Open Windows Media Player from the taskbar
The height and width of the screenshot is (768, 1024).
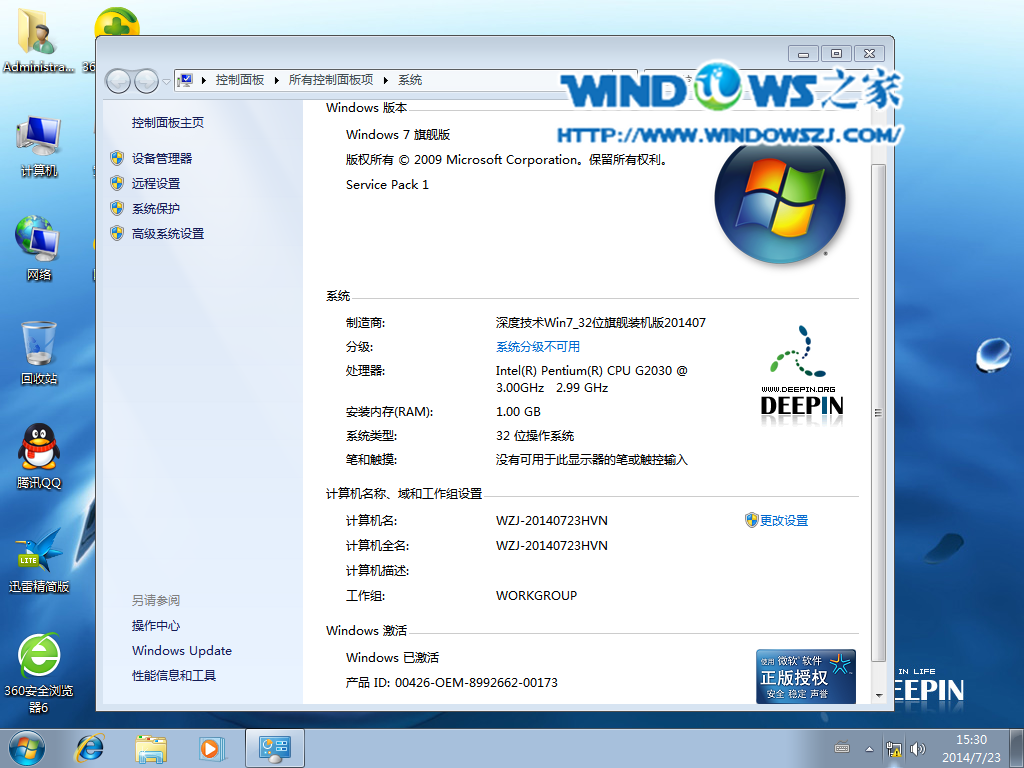pyautogui.click(x=212, y=748)
